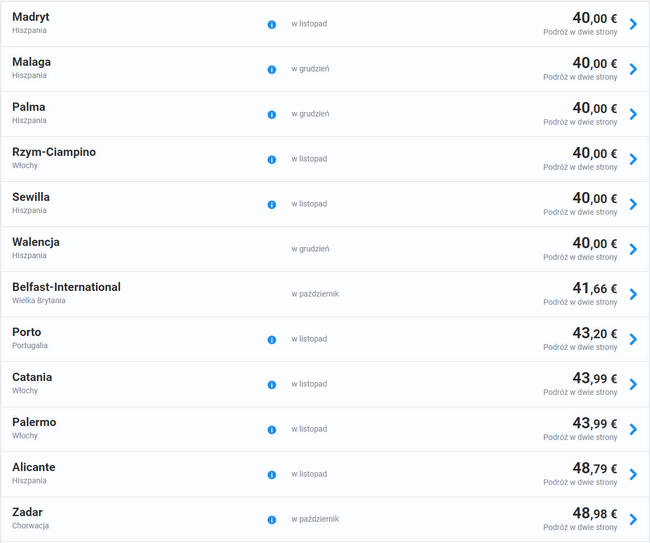Open the info icon for Alicante
This screenshot has width=650, height=543.
(x=272, y=474)
